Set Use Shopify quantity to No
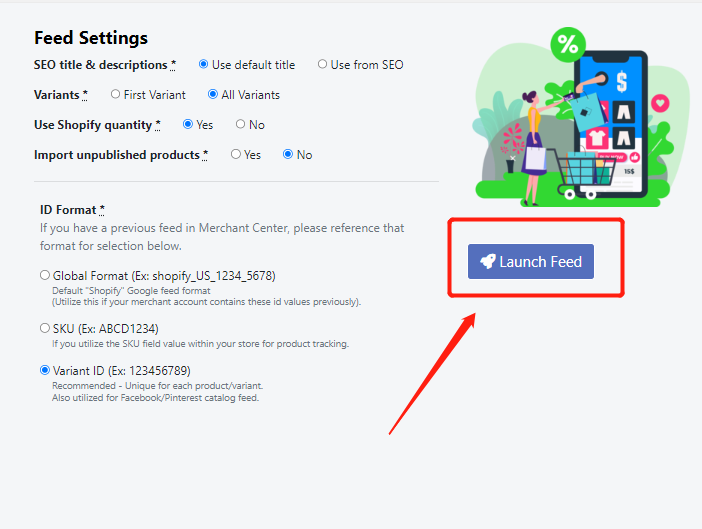702x529 pixels. click(240, 125)
